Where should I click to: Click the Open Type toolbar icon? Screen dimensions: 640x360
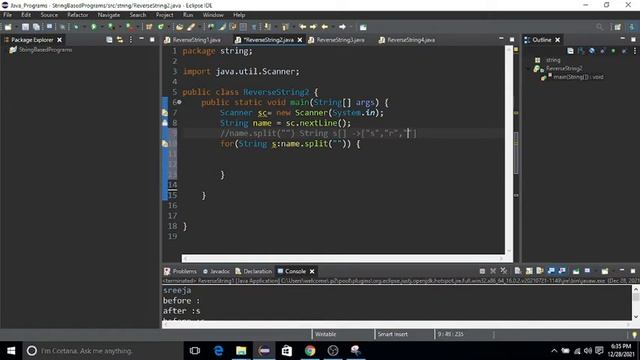(179, 27)
